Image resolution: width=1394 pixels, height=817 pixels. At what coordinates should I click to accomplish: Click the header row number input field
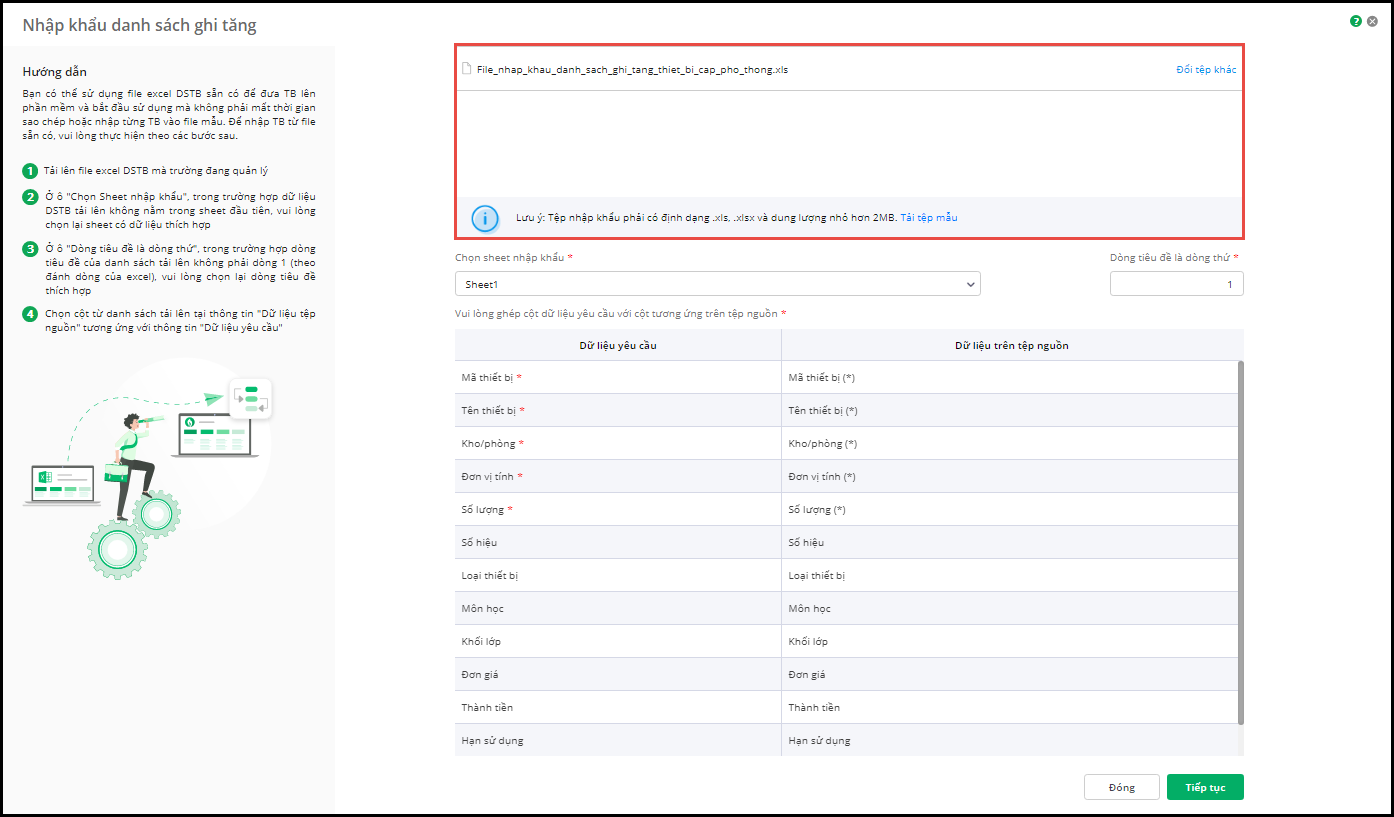[x=1176, y=285]
